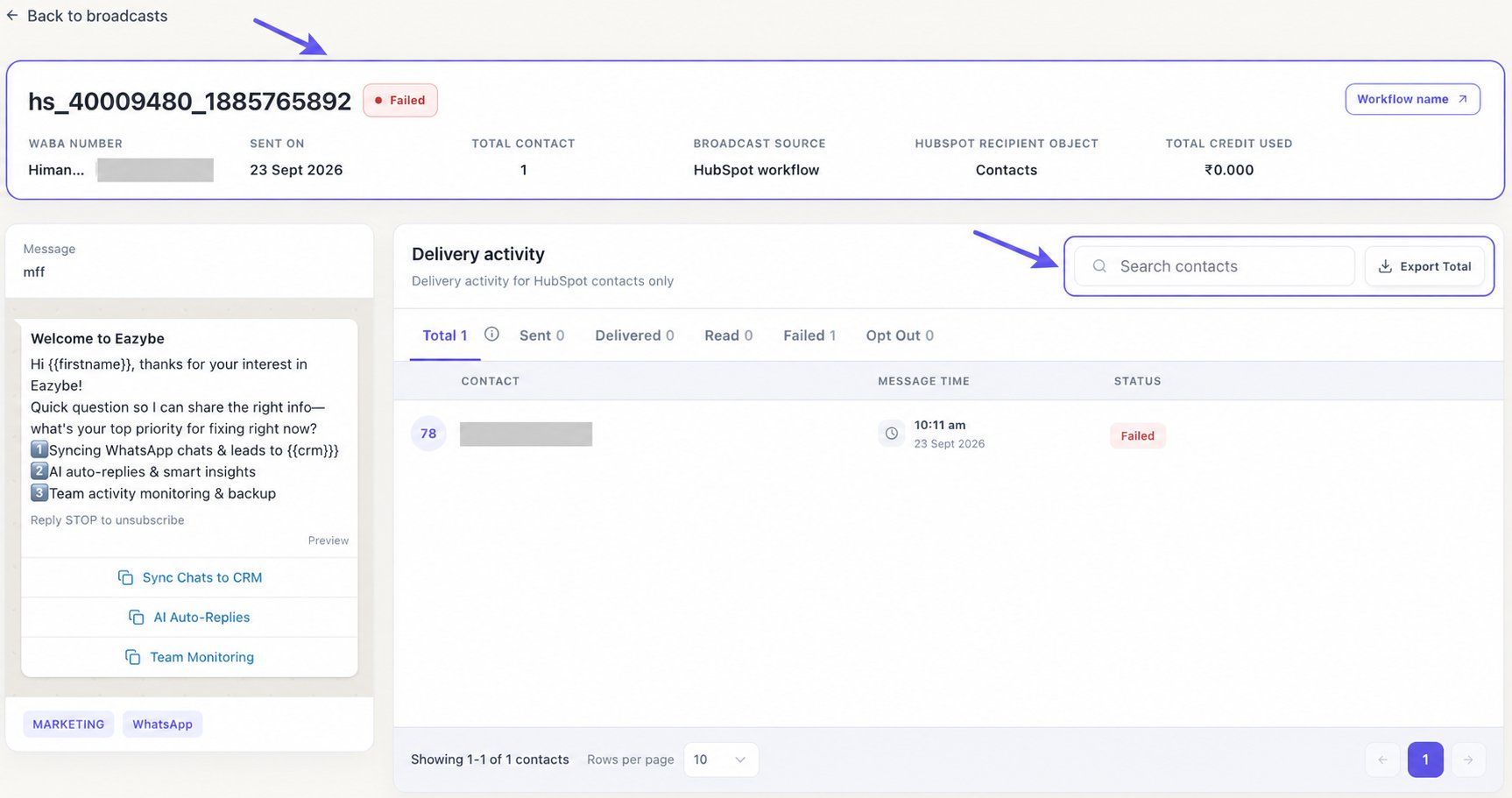Select page 1 in the pagination

click(1425, 759)
